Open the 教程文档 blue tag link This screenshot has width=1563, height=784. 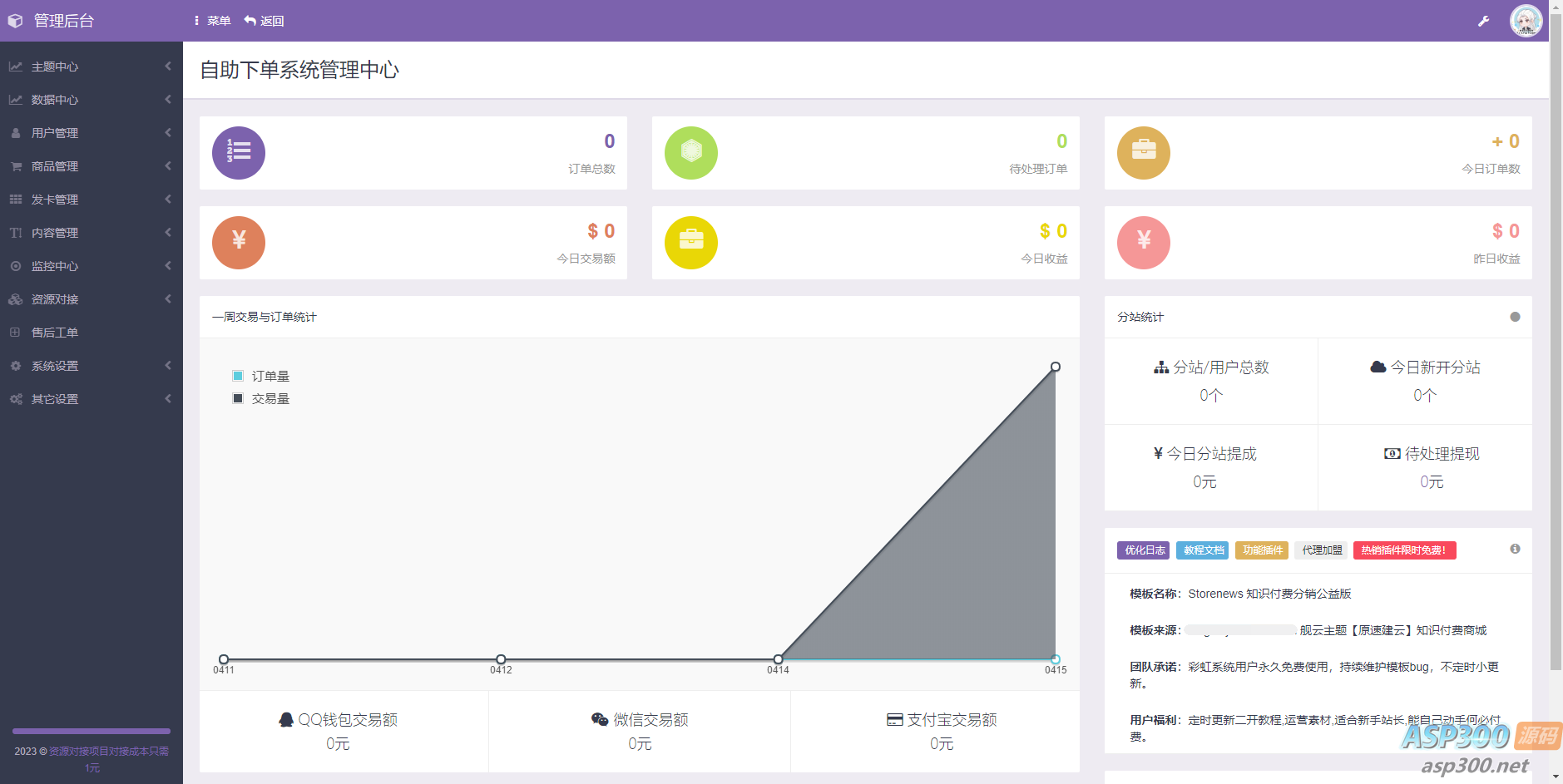(x=1203, y=550)
